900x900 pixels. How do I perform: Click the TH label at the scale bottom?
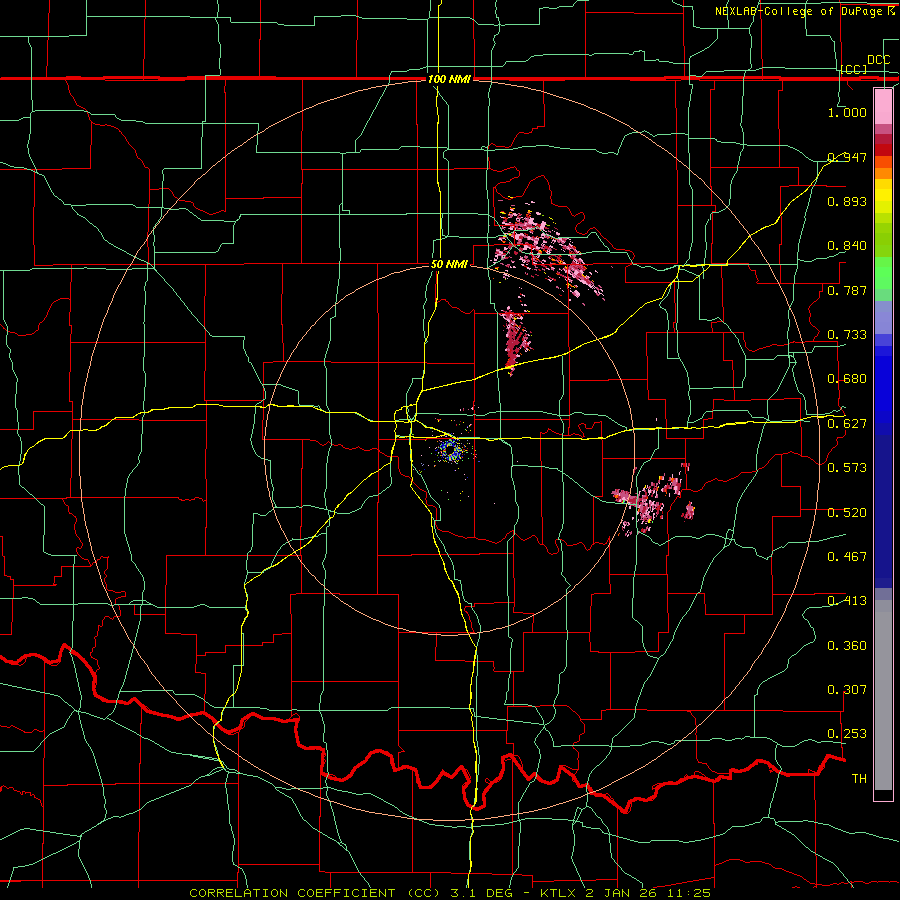pyautogui.click(x=859, y=779)
